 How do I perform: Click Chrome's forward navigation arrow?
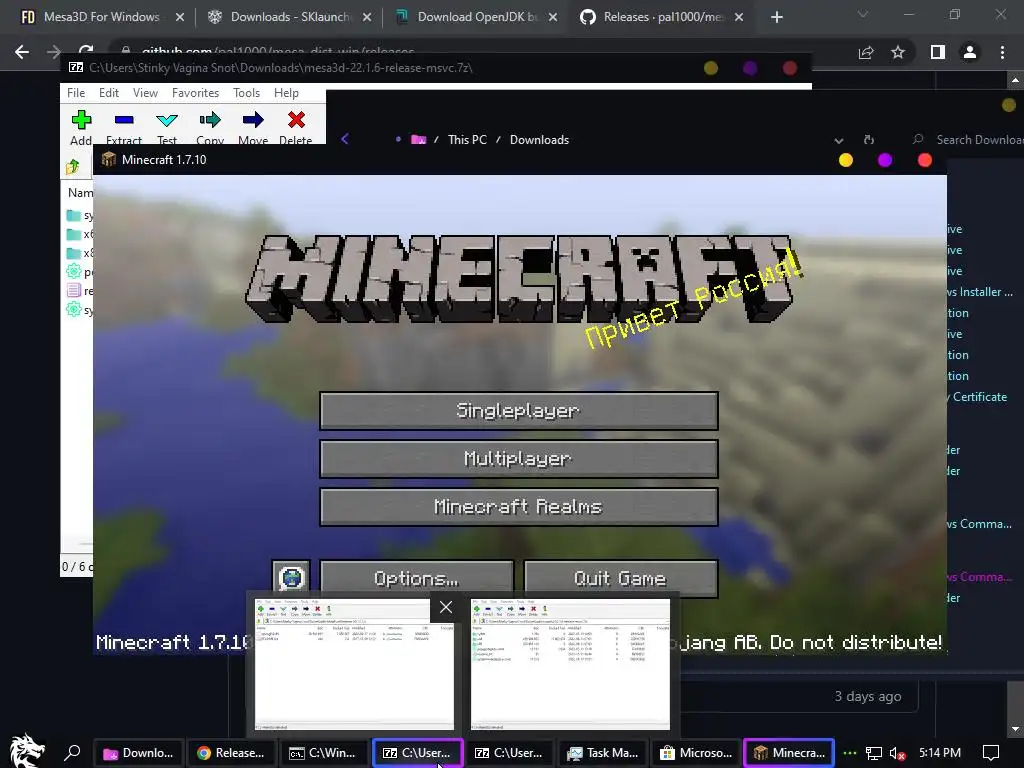(x=54, y=52)
